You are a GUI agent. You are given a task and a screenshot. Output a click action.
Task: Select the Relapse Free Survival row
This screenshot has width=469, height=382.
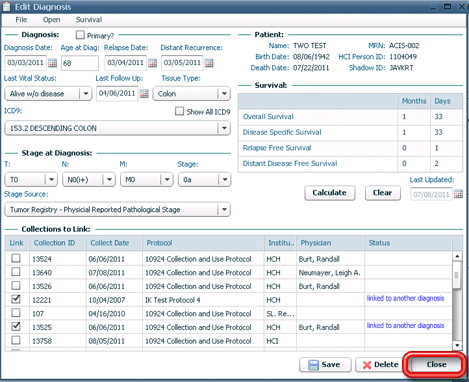(350, 148)
